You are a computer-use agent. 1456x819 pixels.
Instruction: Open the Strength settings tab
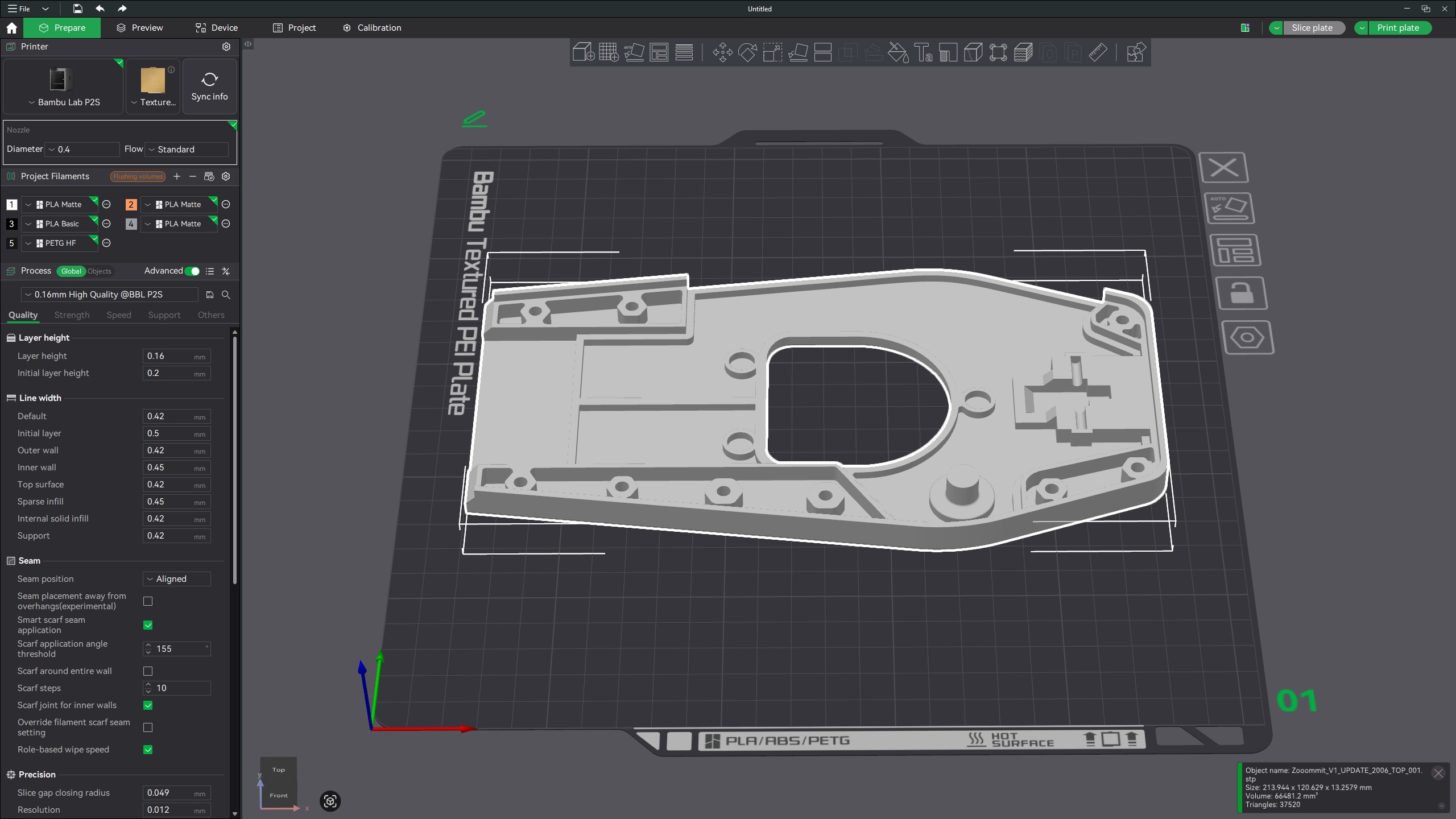point(72,315)
